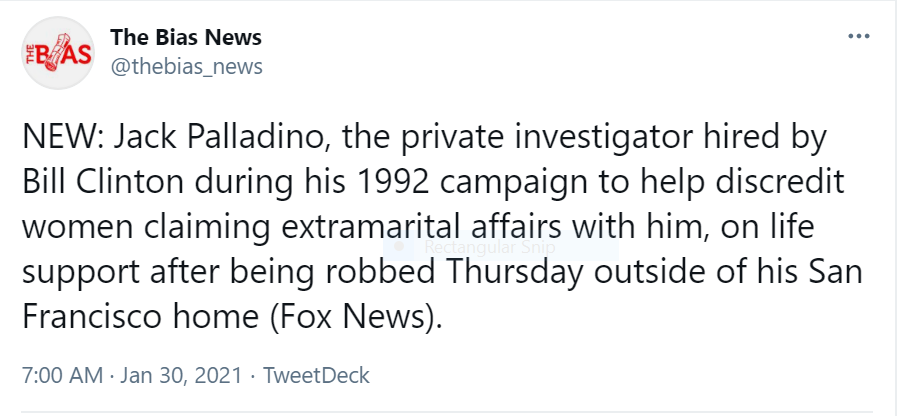Click Bill Clinton in the tweet text
Screen dimensions: 898x416
(x=104, y=183)
